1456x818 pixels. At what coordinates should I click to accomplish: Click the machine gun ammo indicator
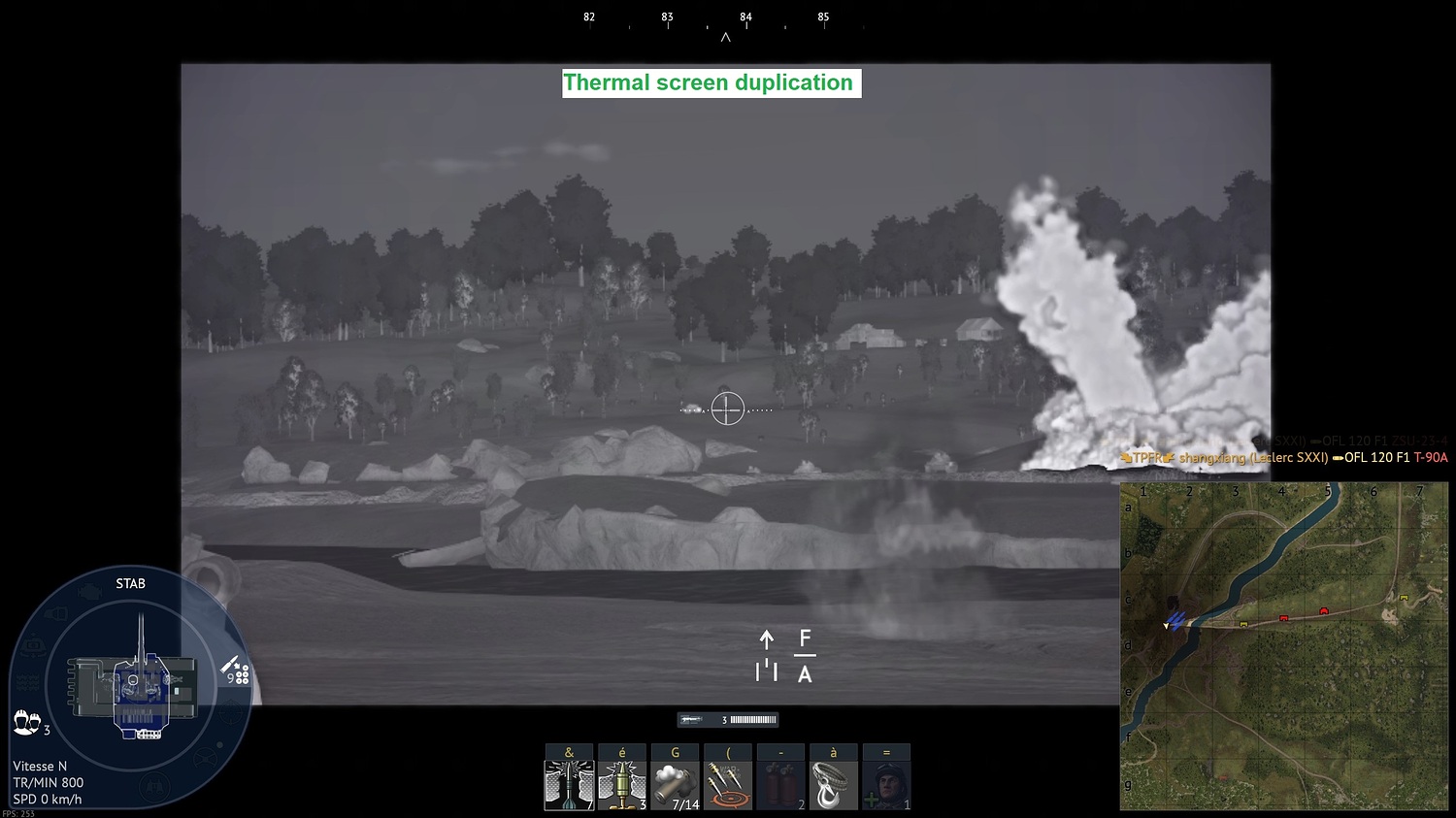pos(728,720)
